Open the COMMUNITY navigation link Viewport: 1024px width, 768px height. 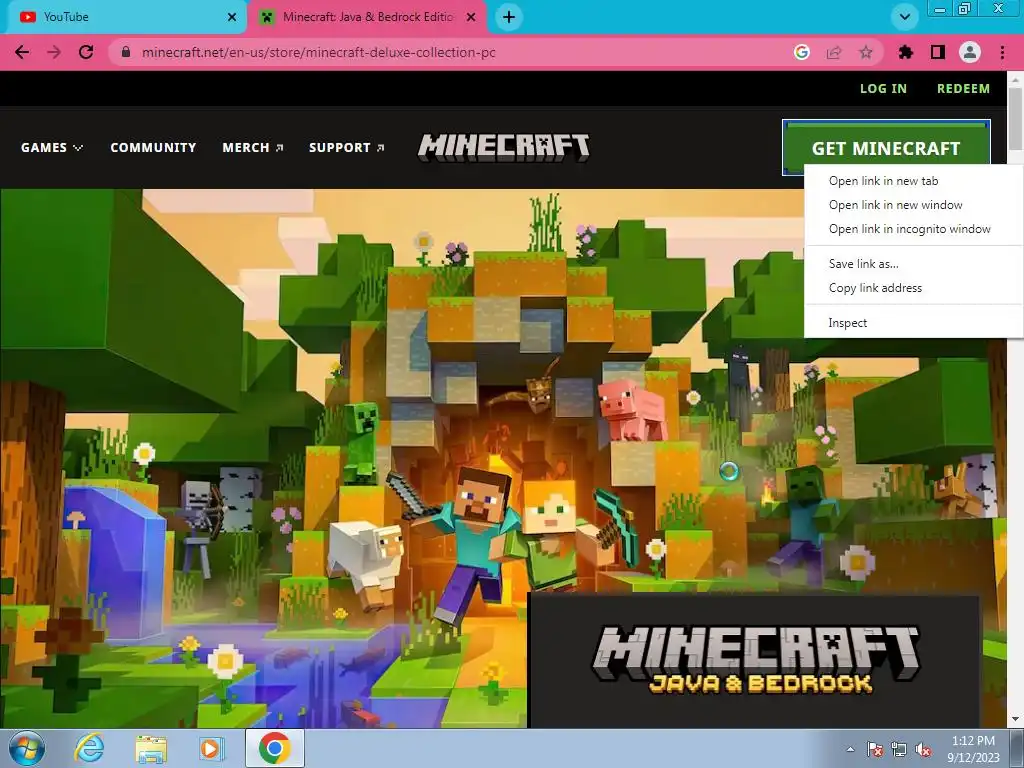[x=153, y=148]
